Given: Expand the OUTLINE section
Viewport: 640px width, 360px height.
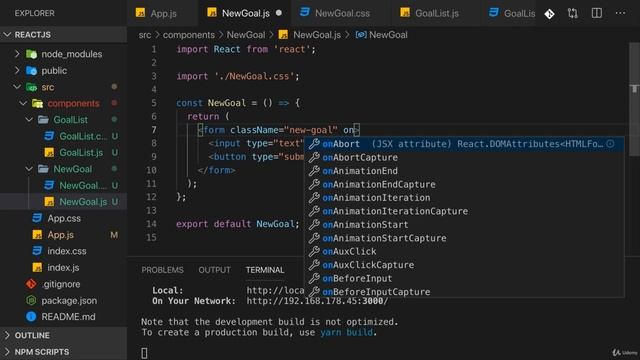Looking at the screenshot, I should 7,335.
